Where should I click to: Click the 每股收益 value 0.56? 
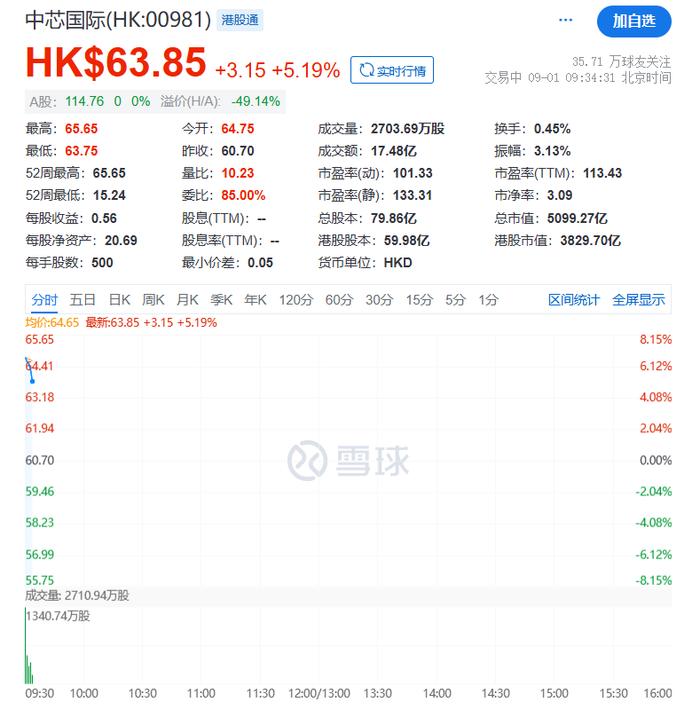pos(104,219)
